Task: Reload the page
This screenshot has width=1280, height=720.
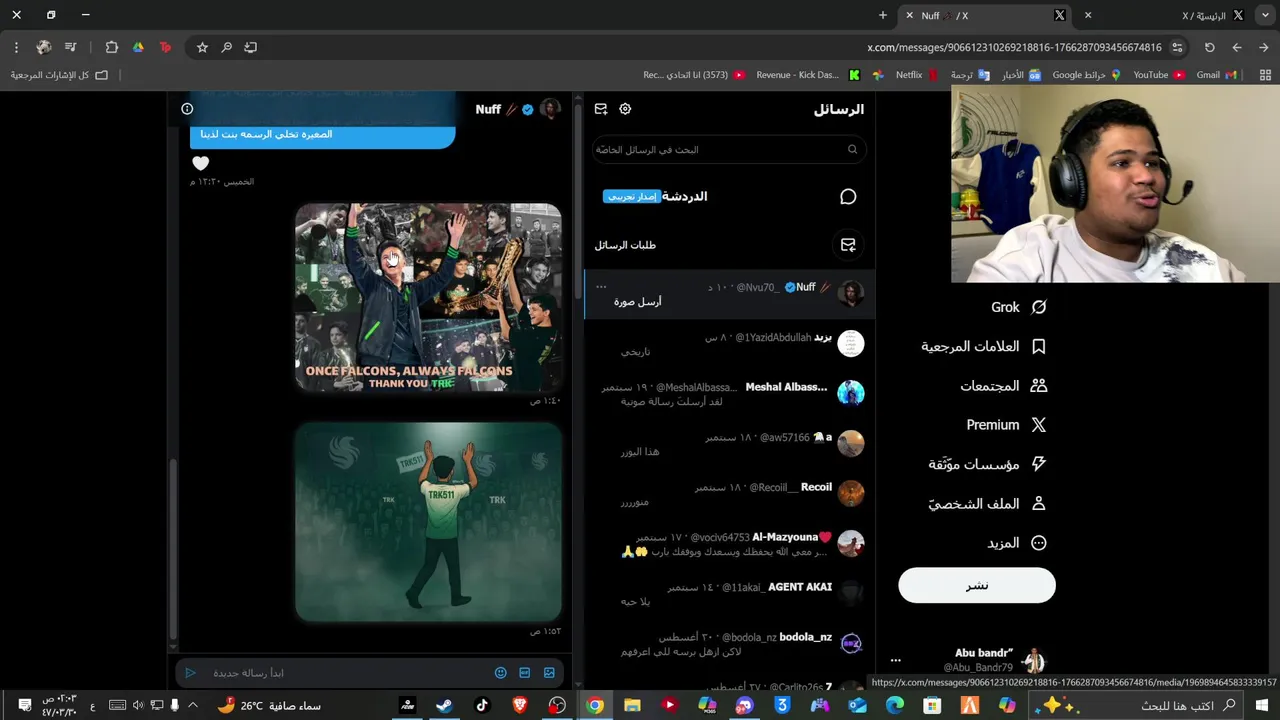Action: (1209, 47)
